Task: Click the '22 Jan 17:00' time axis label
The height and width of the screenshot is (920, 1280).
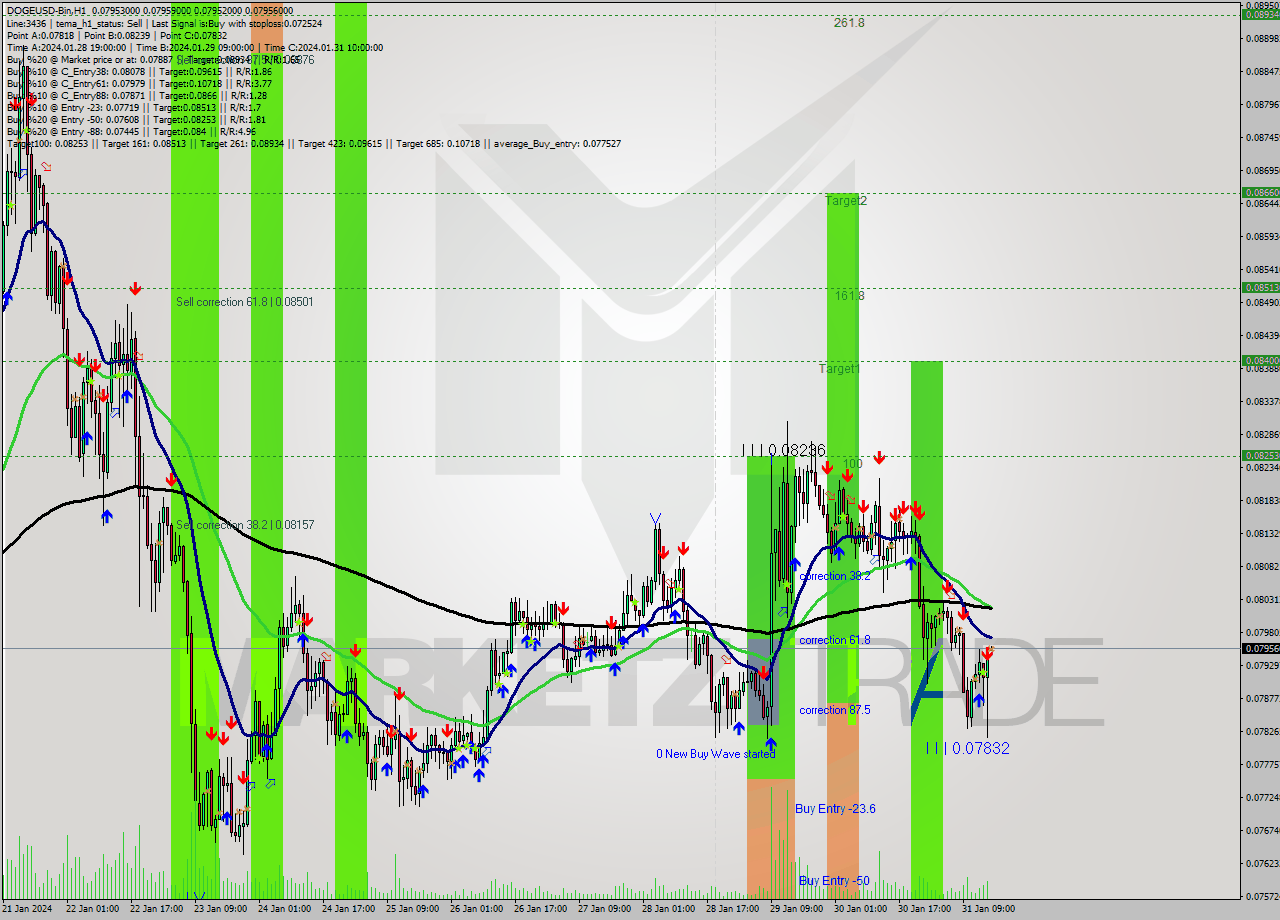Action: point(155,909)
